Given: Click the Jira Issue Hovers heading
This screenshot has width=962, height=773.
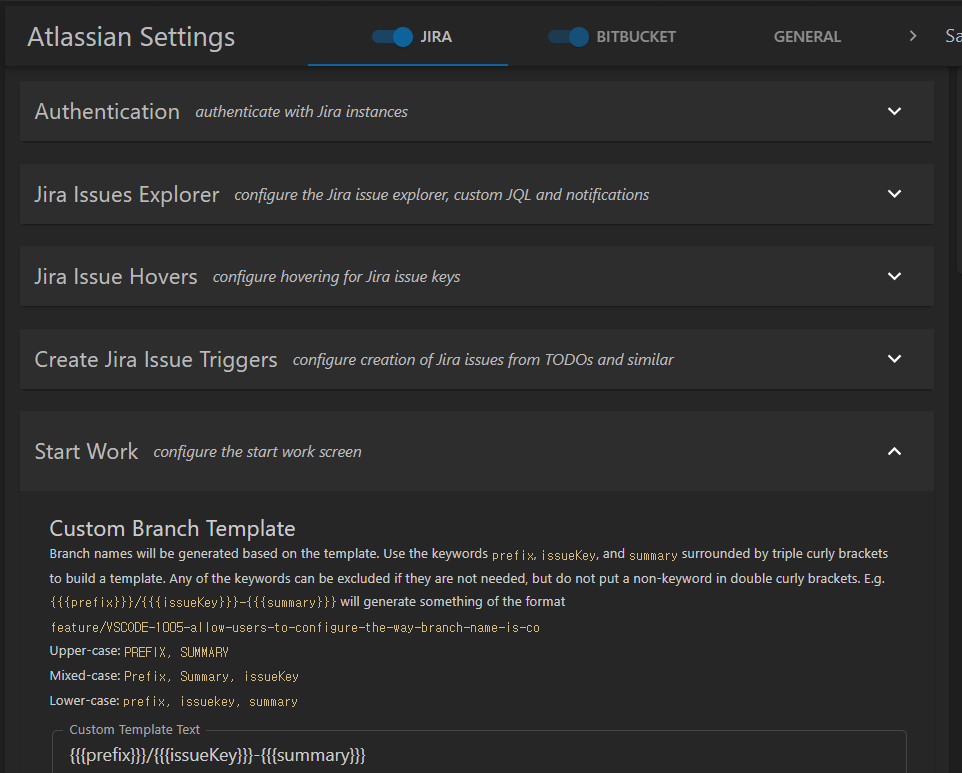Looking at the screenshot, I should (116, 277).
